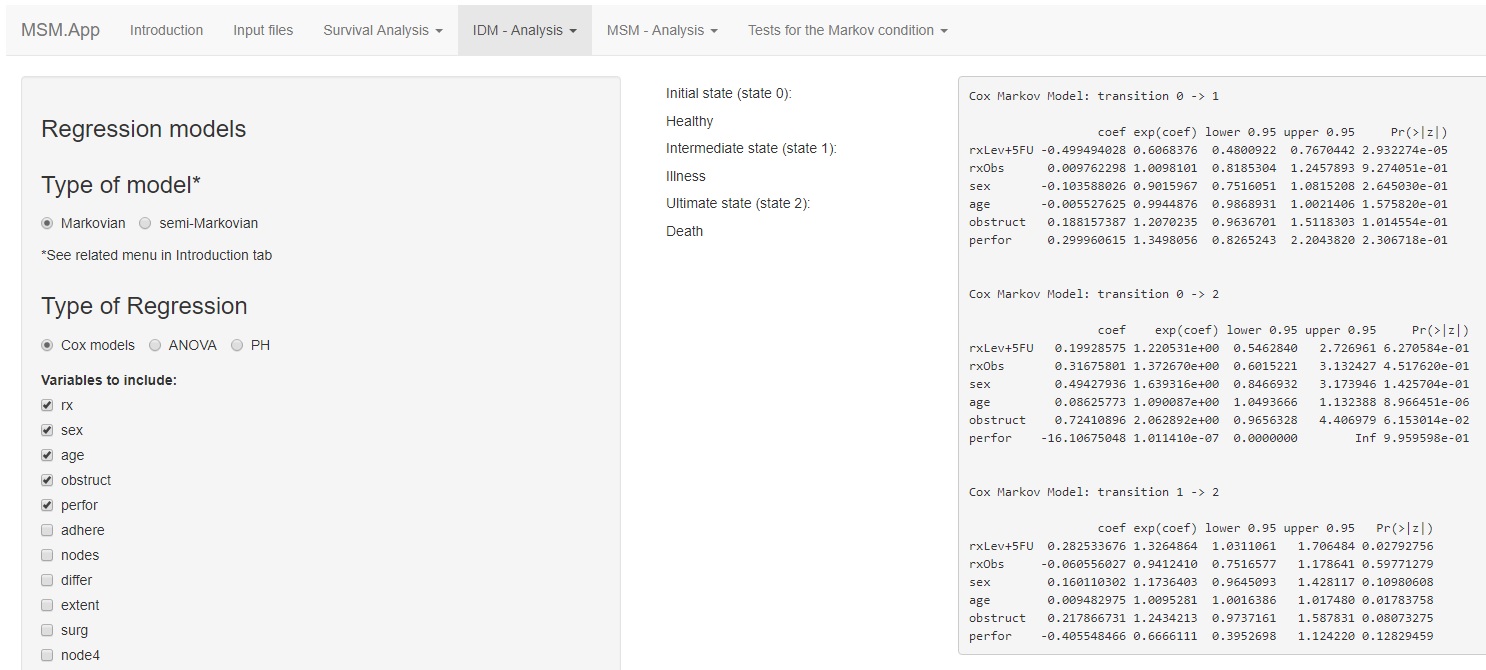Click the 'Intermediate state (state 1):' label

[x=751, y=148]
